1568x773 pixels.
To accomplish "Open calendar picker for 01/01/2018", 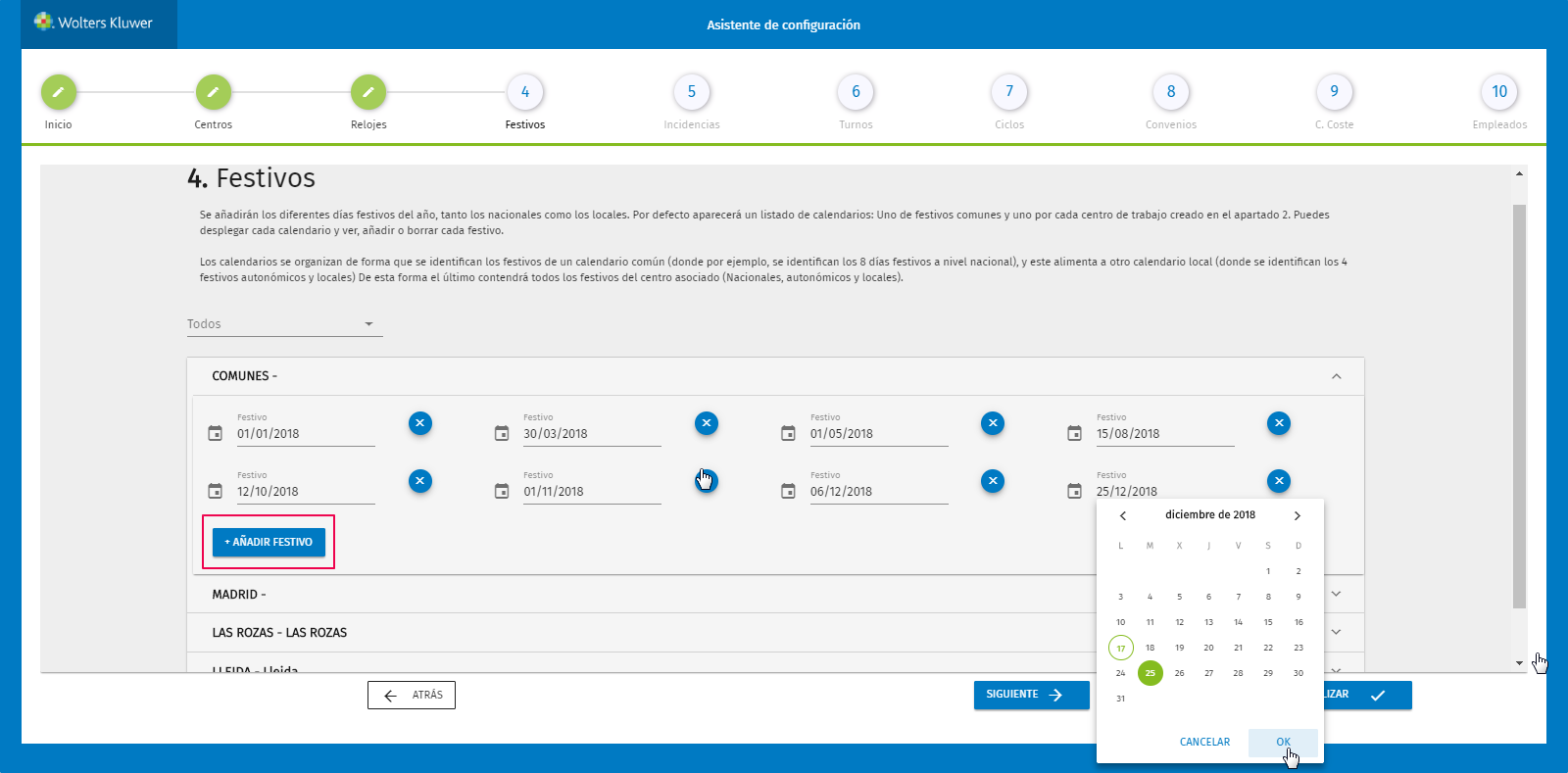I will coord(216,433).
